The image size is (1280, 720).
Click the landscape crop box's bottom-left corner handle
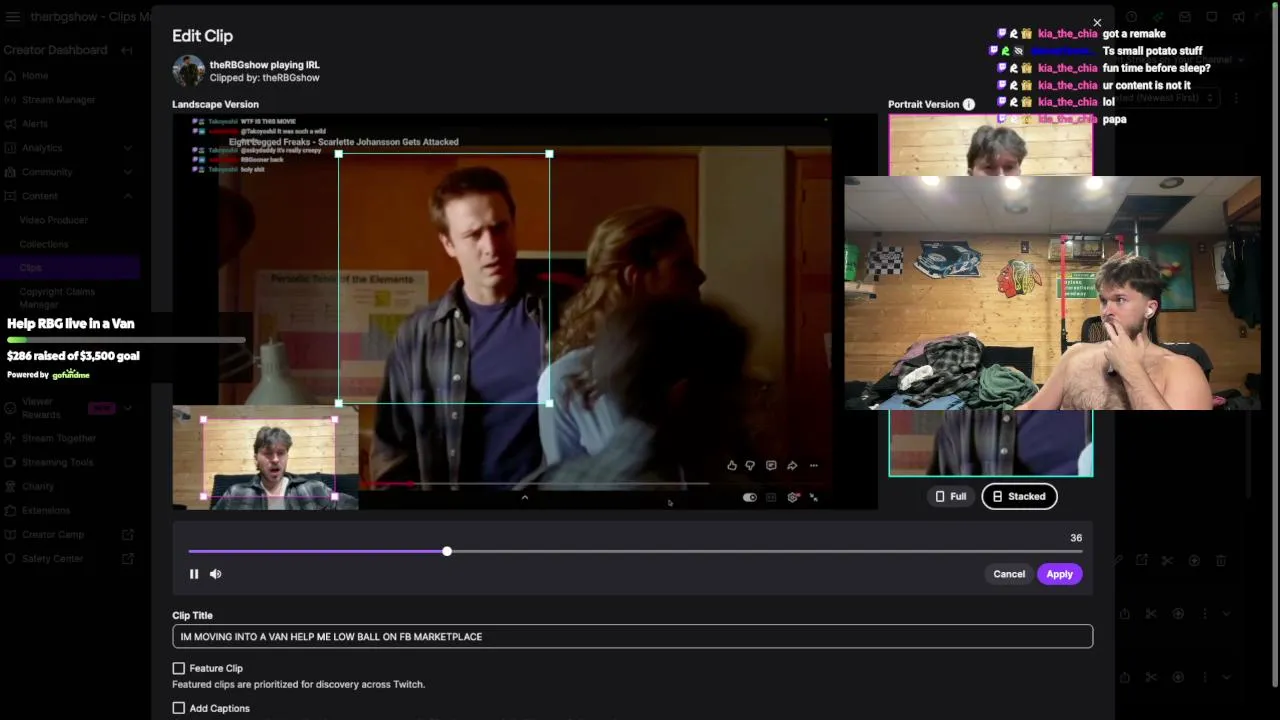tap(339, 404)
